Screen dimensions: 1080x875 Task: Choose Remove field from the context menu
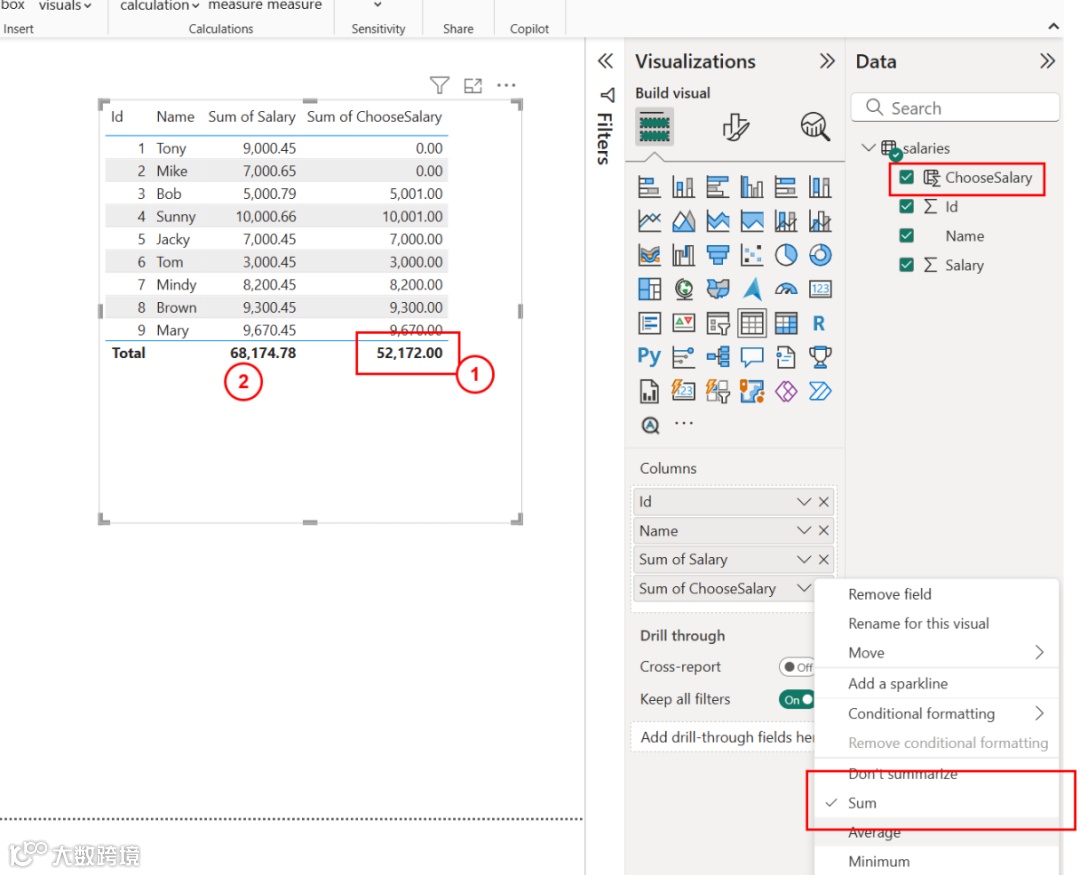[x=889, y=594]
